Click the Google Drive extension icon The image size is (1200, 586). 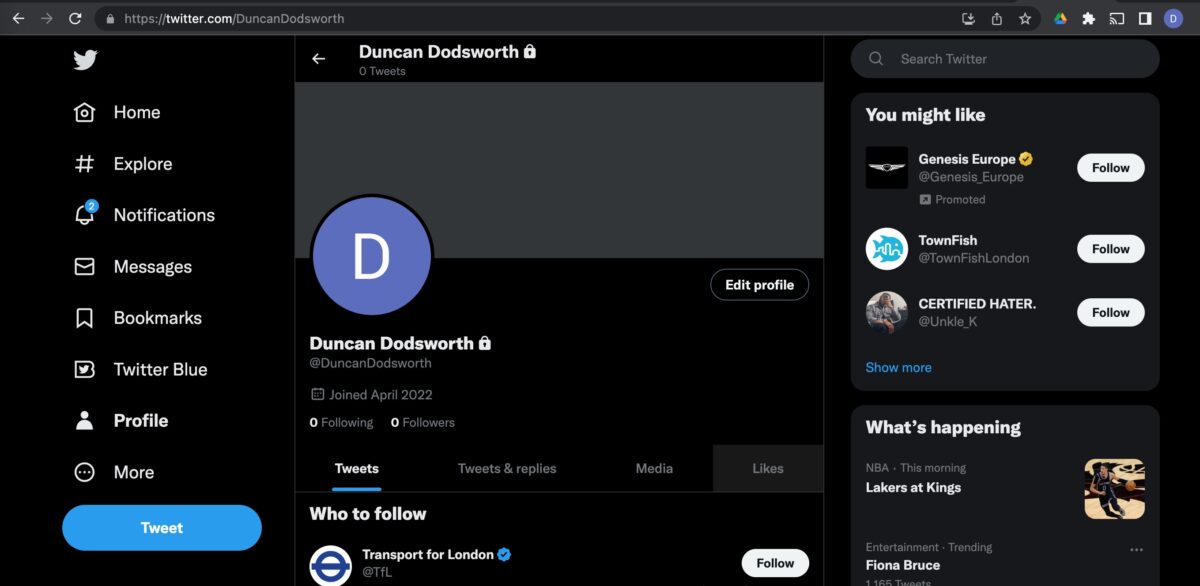(1060, 18)
